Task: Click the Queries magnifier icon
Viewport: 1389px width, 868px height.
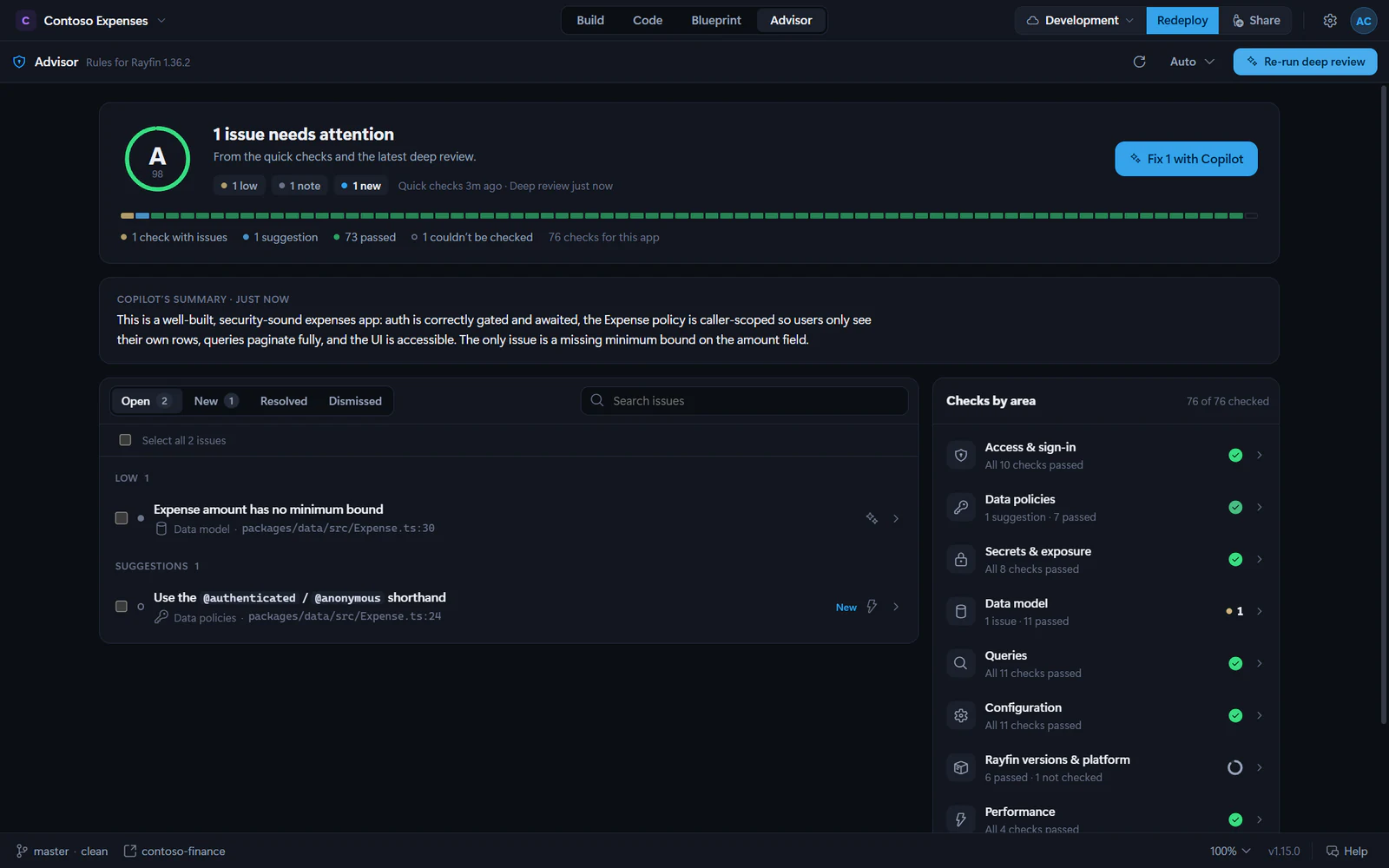Action: pyautogui.click(x=961, y=663)
